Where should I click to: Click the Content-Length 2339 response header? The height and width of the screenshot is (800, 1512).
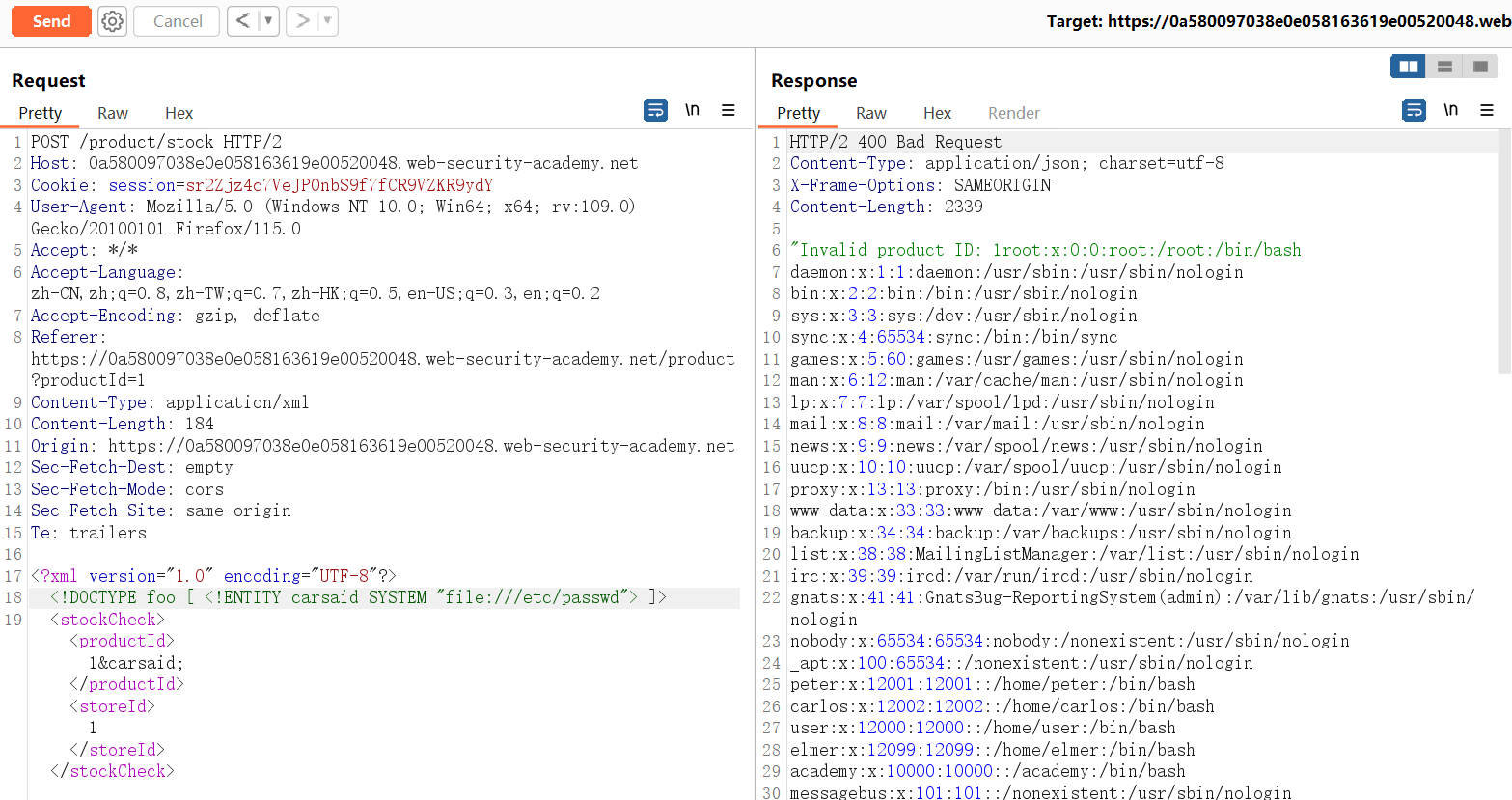pos(887,207)
